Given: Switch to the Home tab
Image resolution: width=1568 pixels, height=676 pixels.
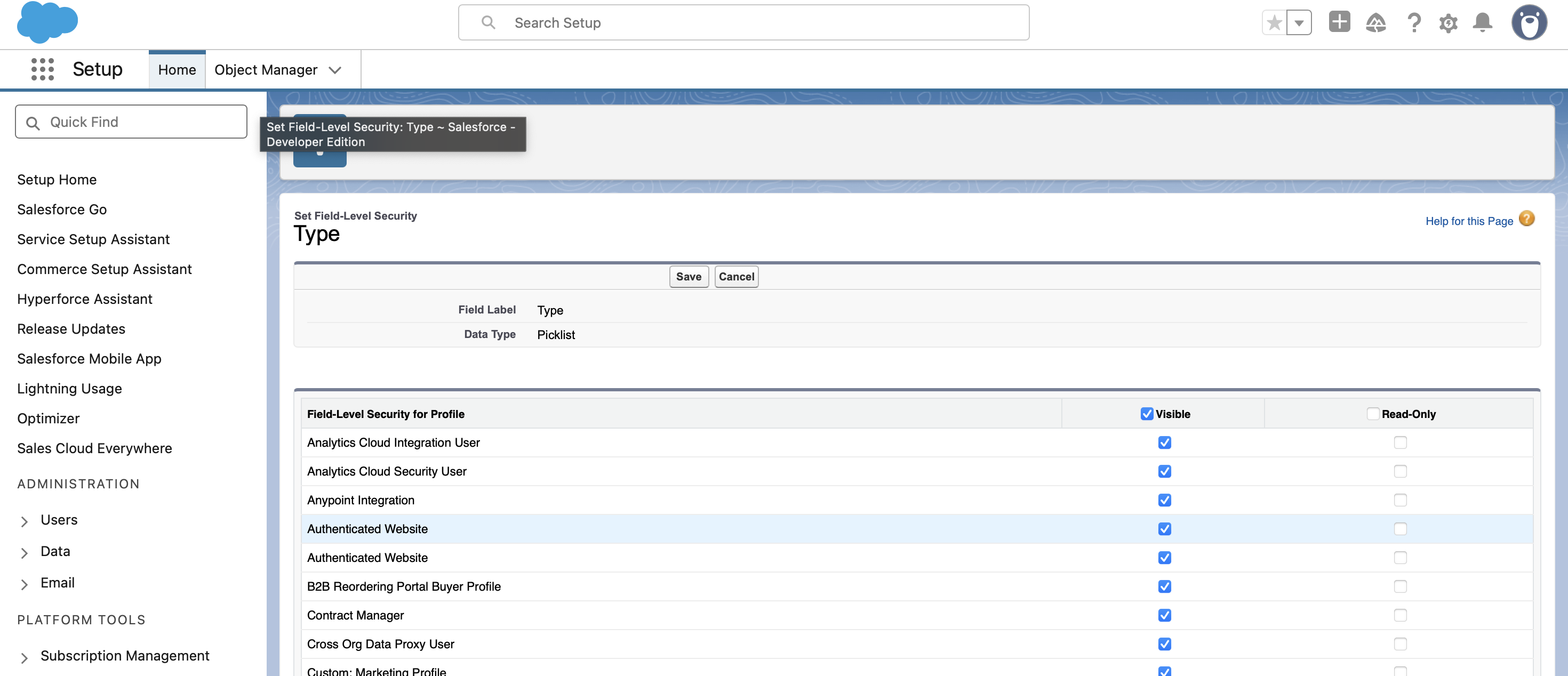Looking at the screenshot, I should pyautogui.click(x=177, y=69).
